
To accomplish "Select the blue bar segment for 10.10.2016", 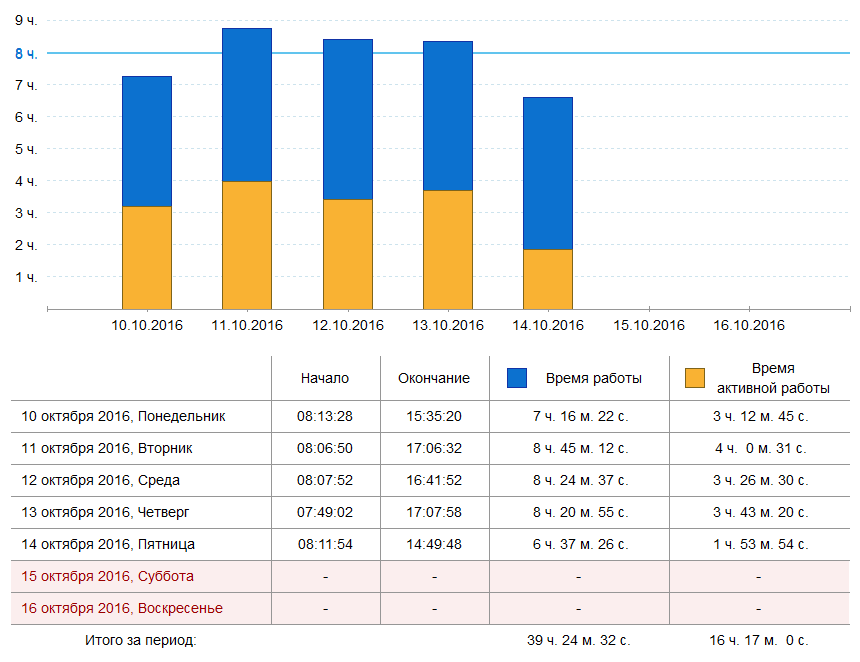I will (x=147, y=141).
